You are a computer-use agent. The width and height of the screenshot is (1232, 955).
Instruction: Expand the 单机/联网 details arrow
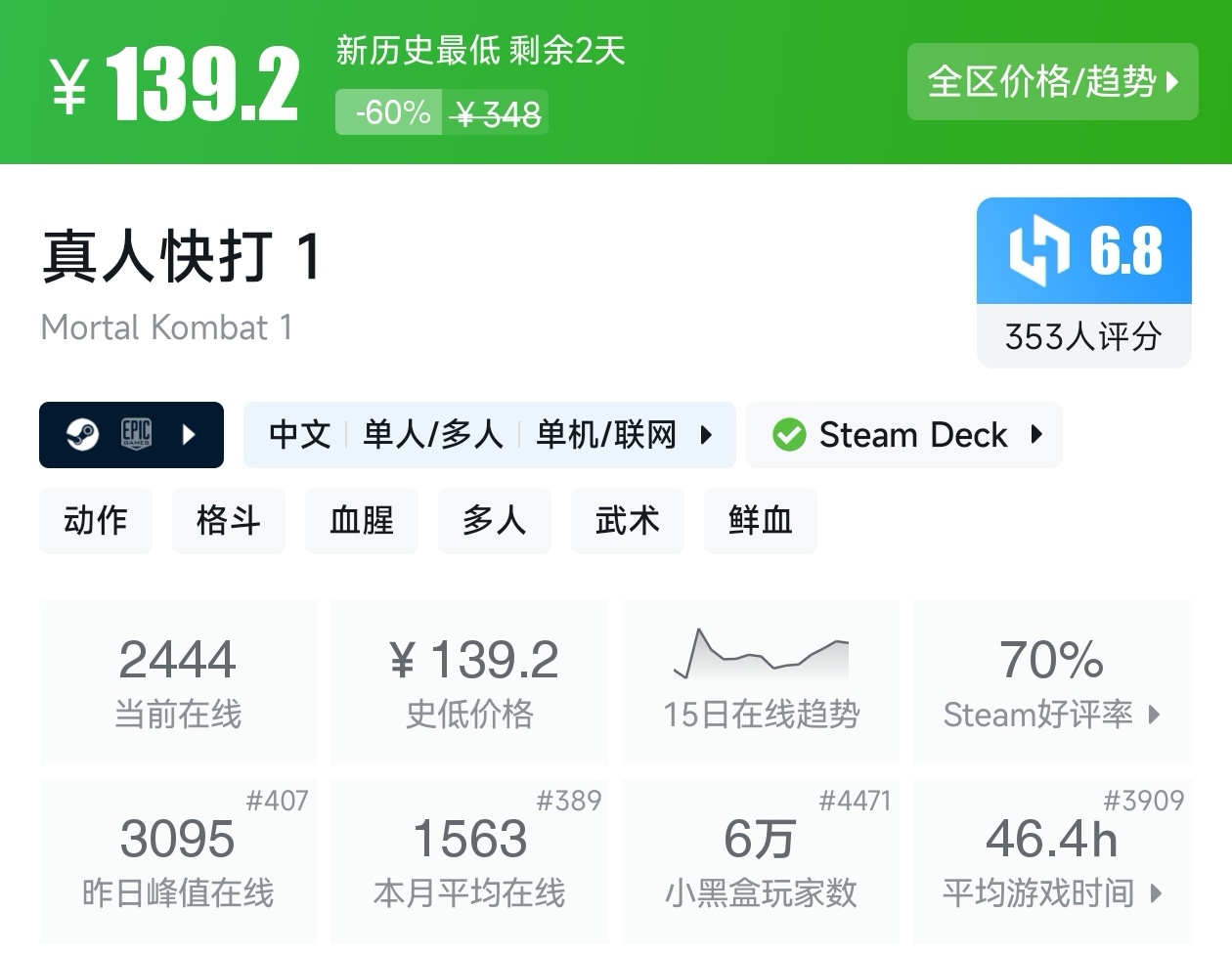(x=706, y=434)
